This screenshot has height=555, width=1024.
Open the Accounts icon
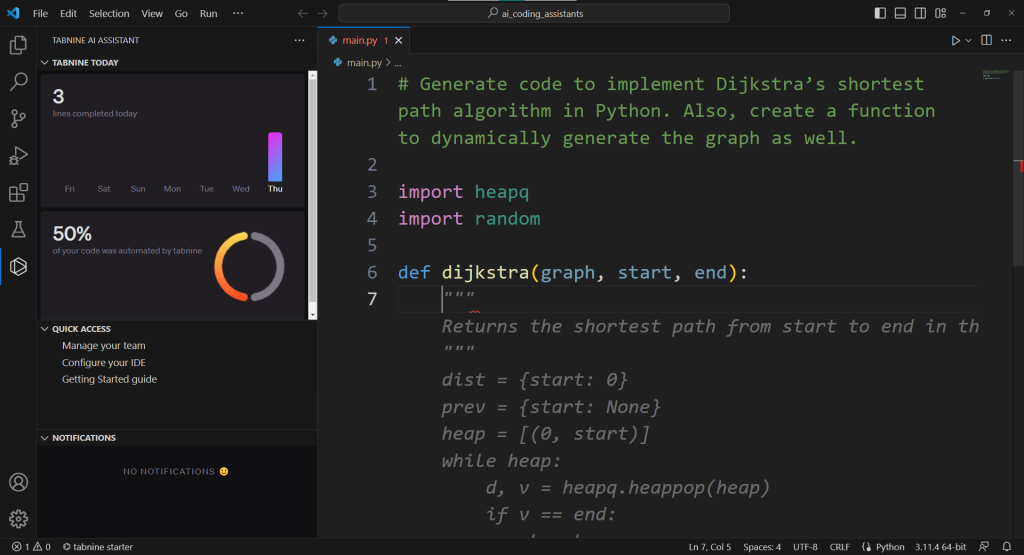pos(18,483)
